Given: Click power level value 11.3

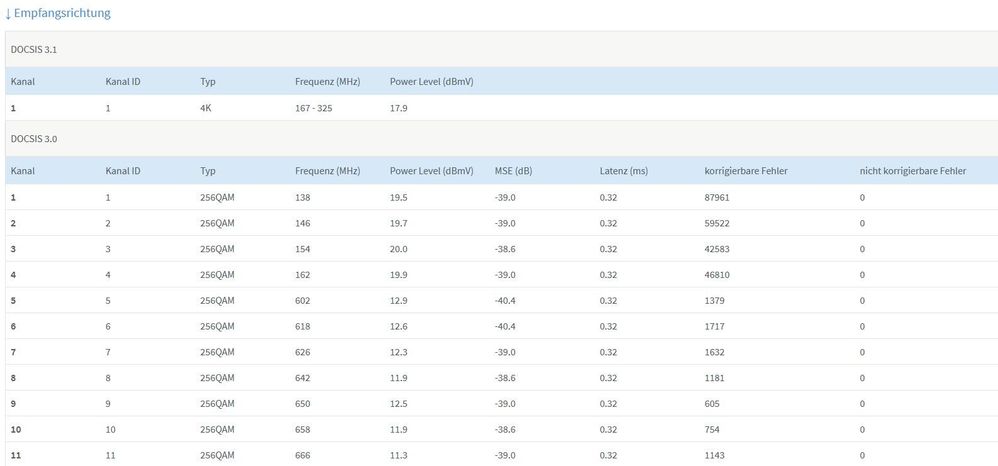Looking at the screenshot, I should tap(398, 455).
